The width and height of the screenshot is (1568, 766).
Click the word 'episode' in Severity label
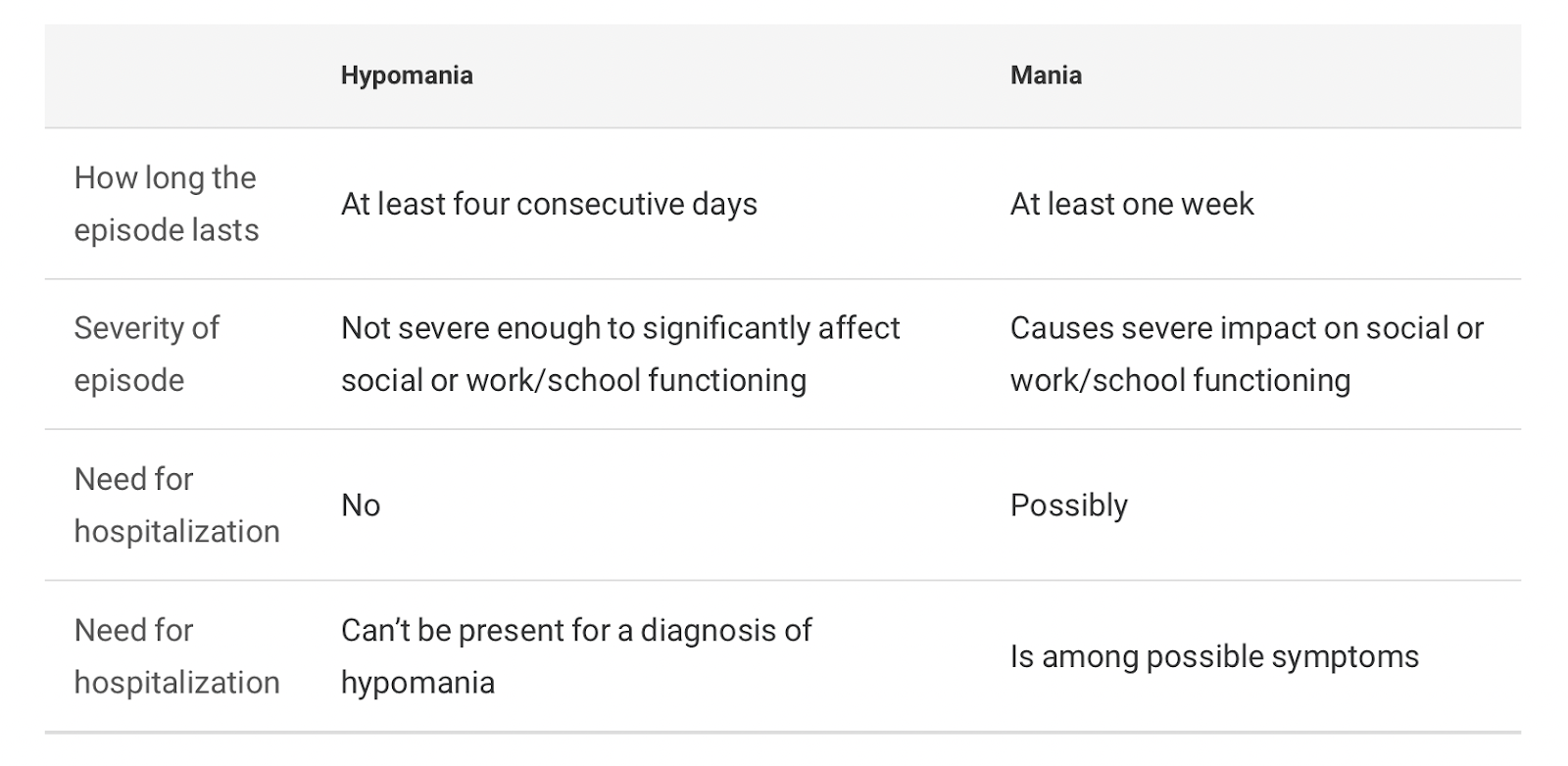129,380
